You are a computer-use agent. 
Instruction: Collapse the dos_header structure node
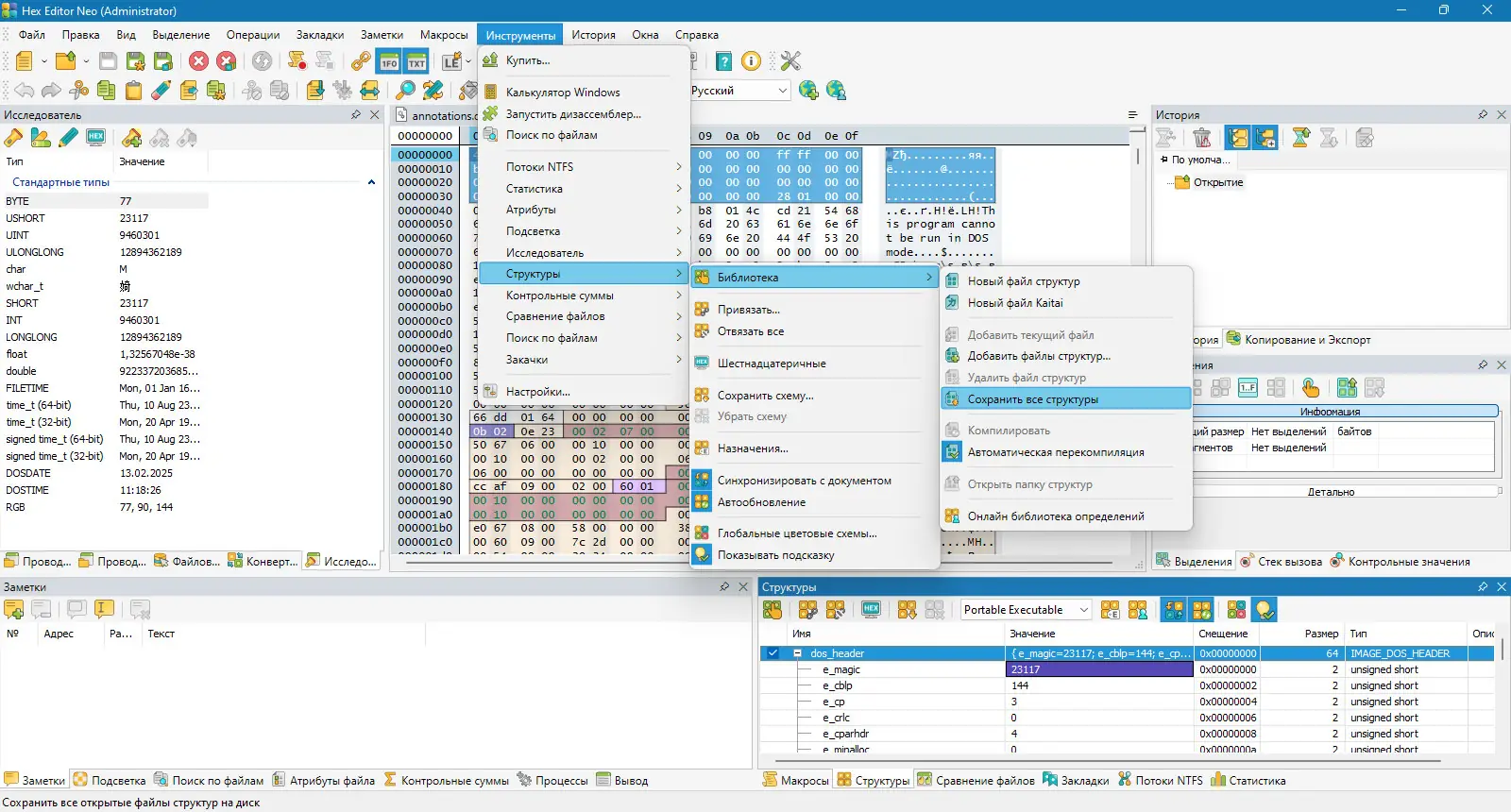point(798,653)
